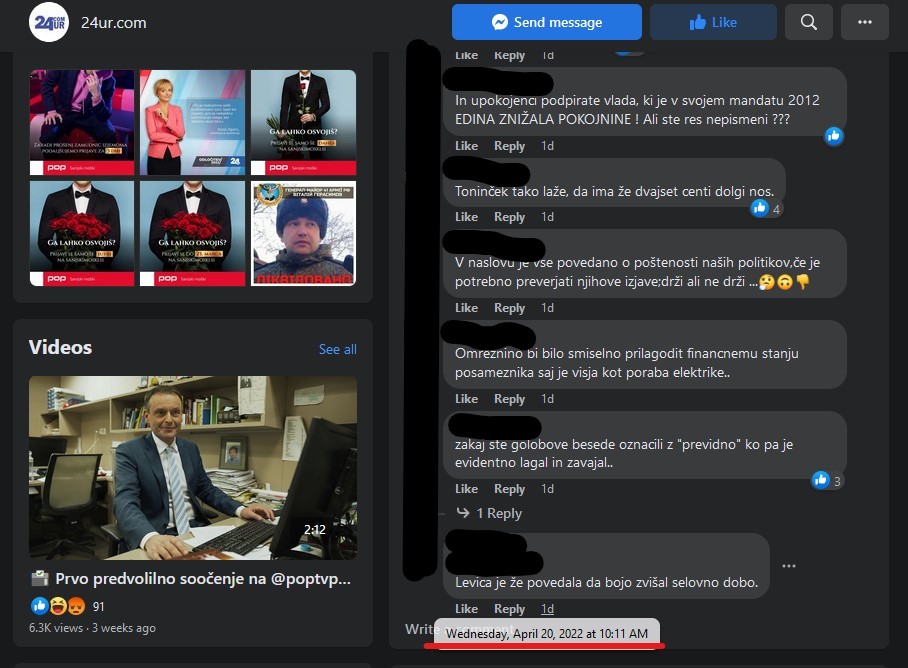The image size is (908, 668).
Task: Like the comment about financnemu stanju
Action: coord(466,399)
